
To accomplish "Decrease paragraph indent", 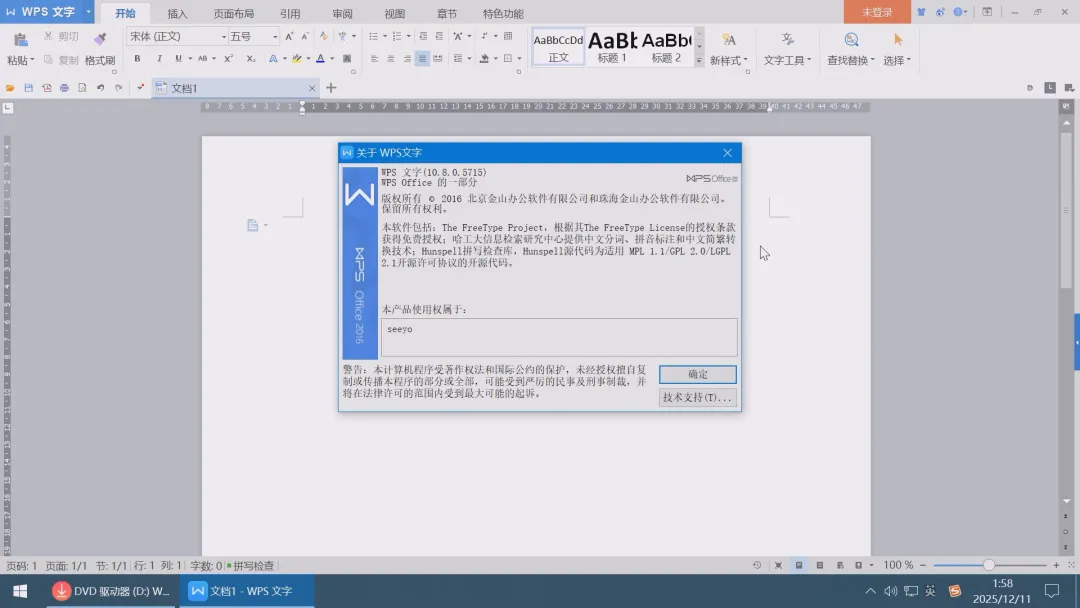I will point(423,36).
